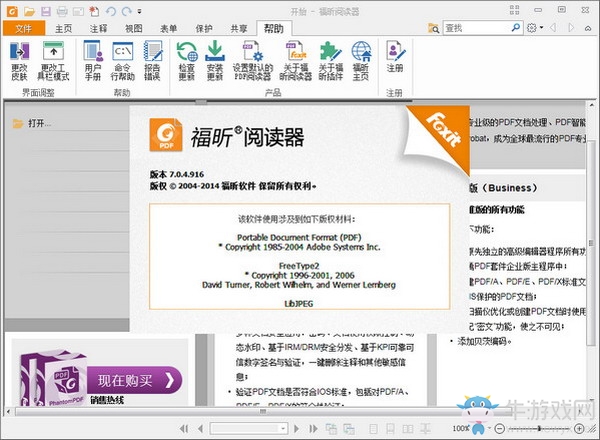The height and width of the screenshot is (440, 600).
Task: Click the Open folder icon in quick access toolbar
Action: (29, 11)
